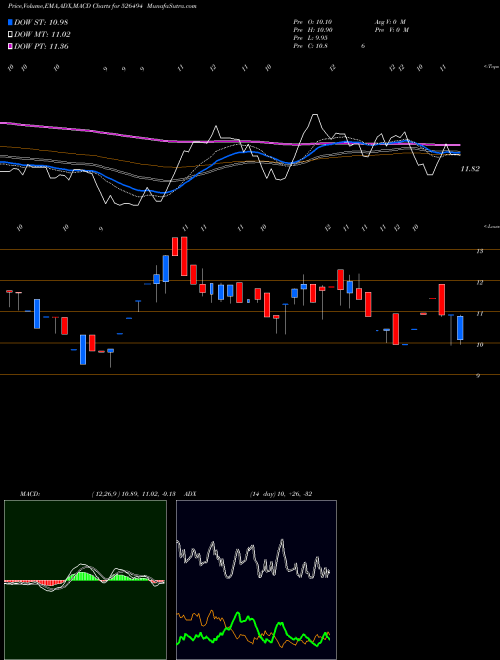Open the green MACD histogram panel
This screenshot has height=660, width=500.
click(x=85, y=580)
